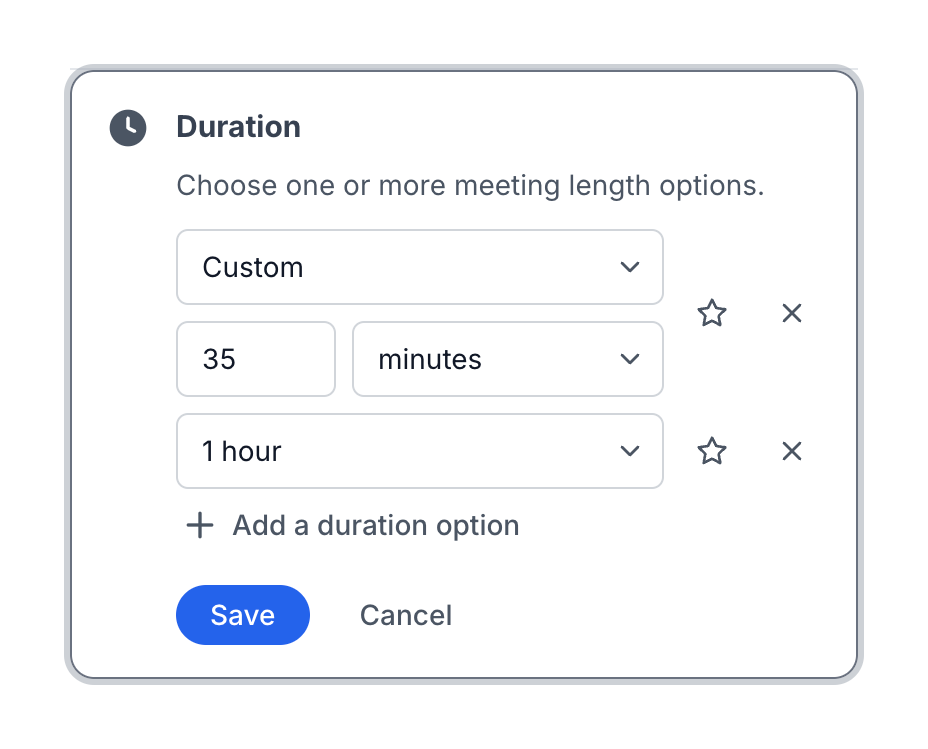Click the clock icon beside Duration
This screenshot has height=749, width=928.
[x=127, y=127]
